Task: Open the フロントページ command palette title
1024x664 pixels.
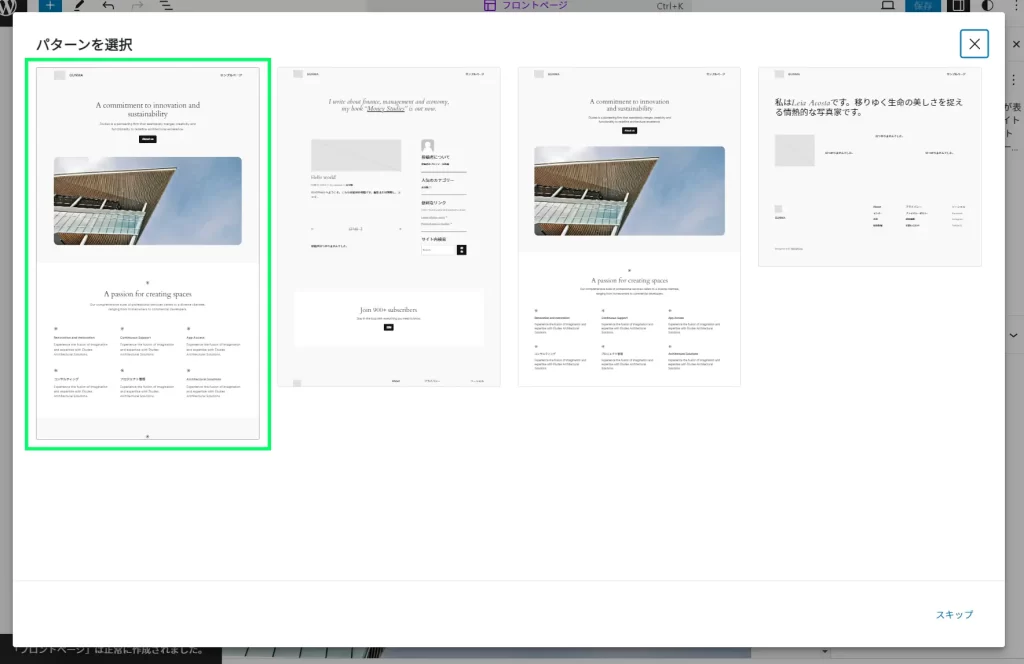Action: click(x=525, y=5)
